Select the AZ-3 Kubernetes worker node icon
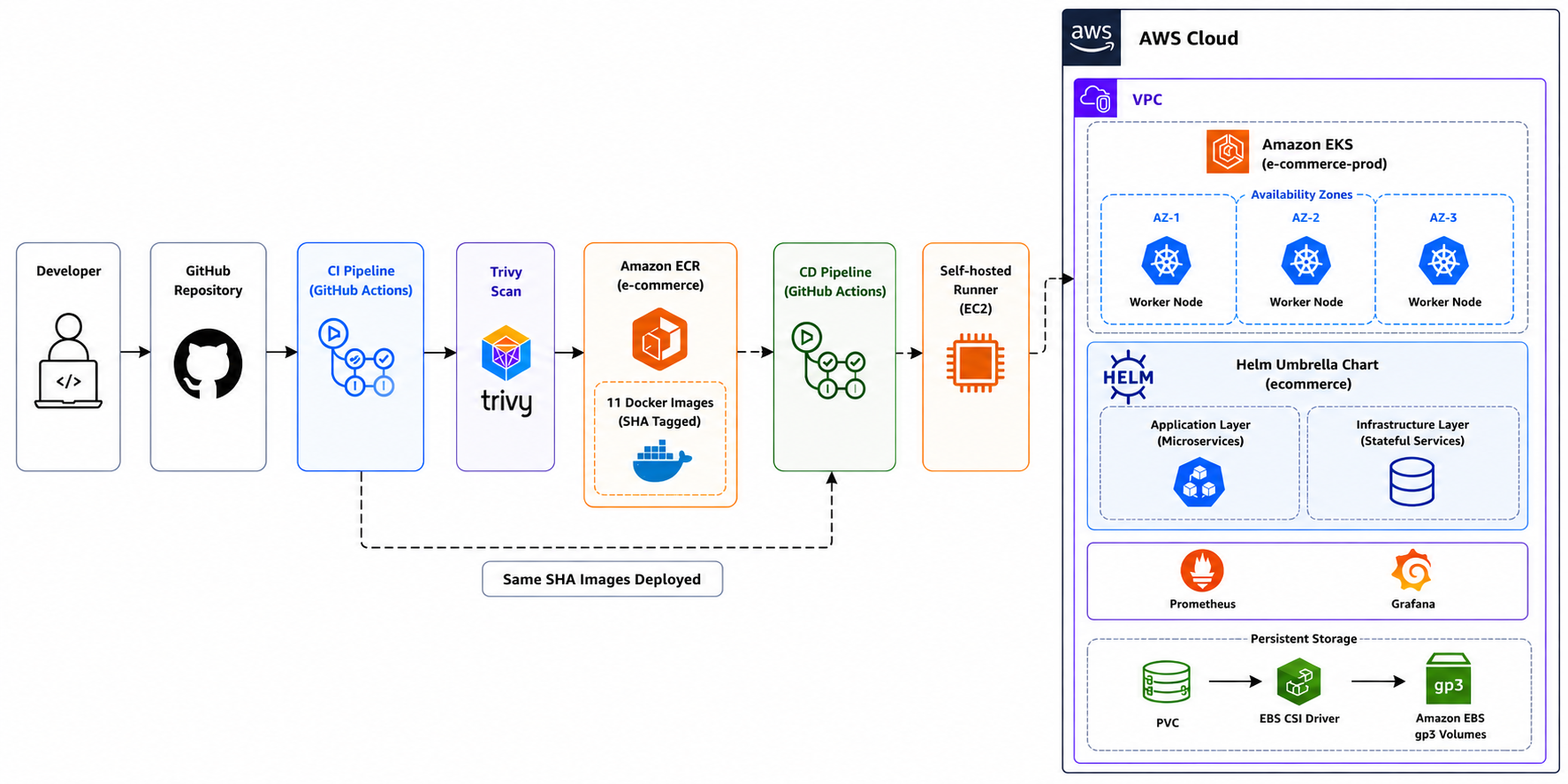Viewport: 1568px width, 784px height. (x=1443, y=262)
